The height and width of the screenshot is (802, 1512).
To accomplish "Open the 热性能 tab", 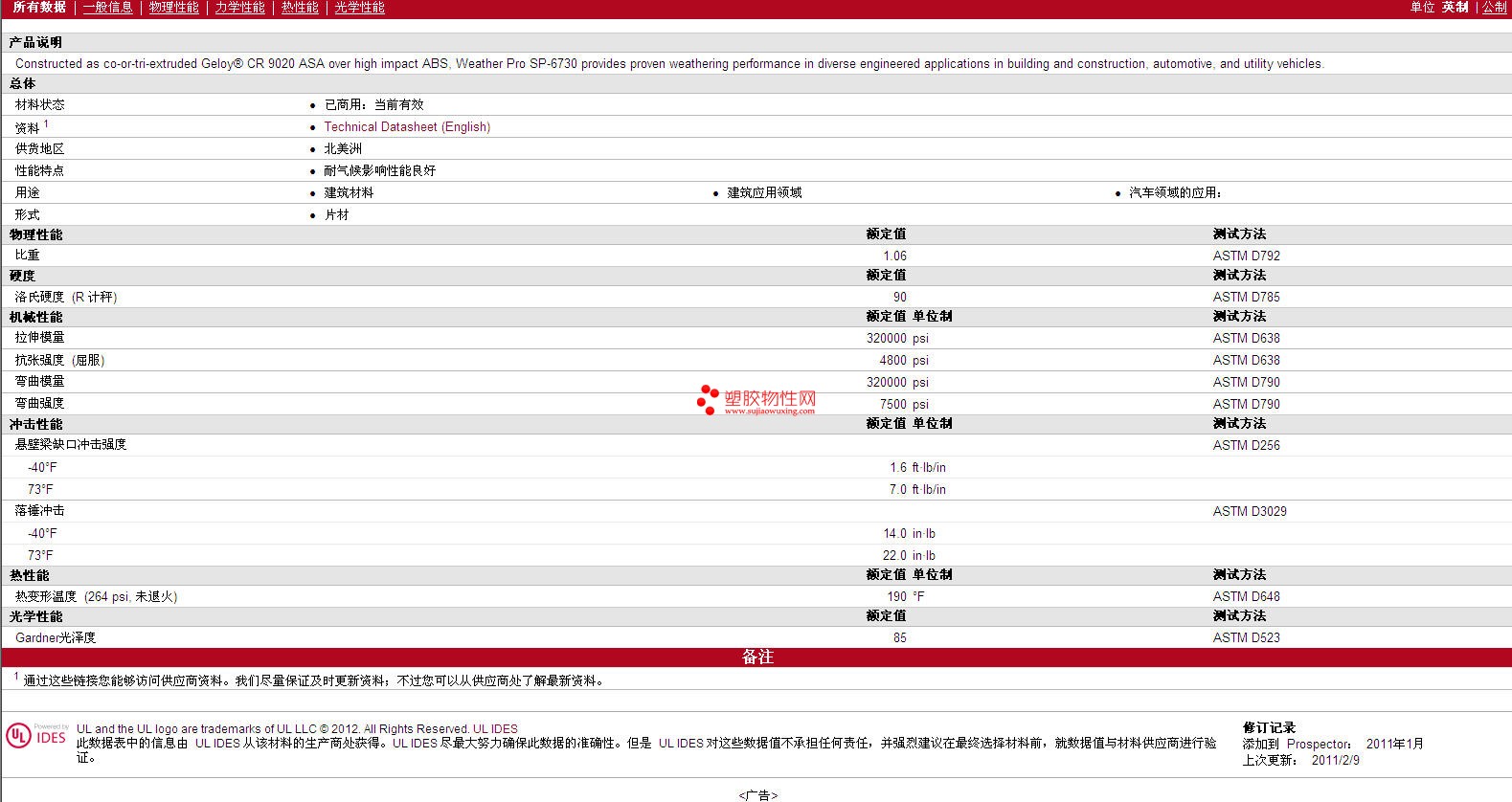I will pyautogui.click(x=300, y=7).
